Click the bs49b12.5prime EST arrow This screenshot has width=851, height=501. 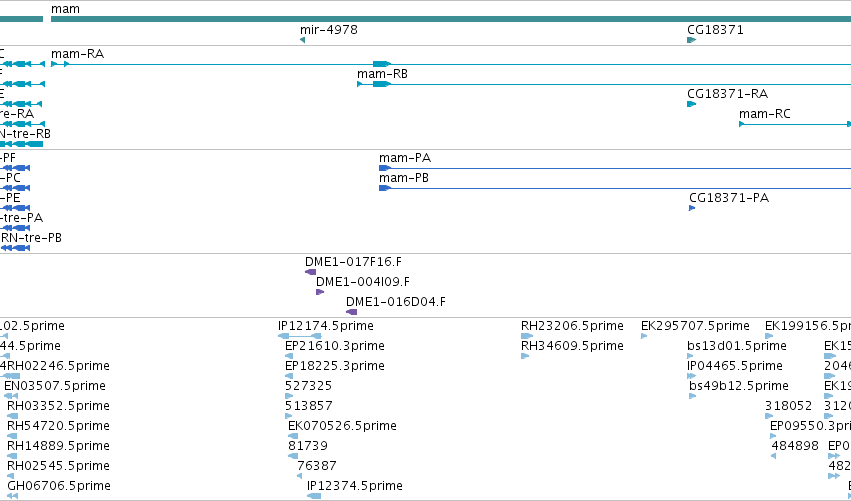click(693, 396)
